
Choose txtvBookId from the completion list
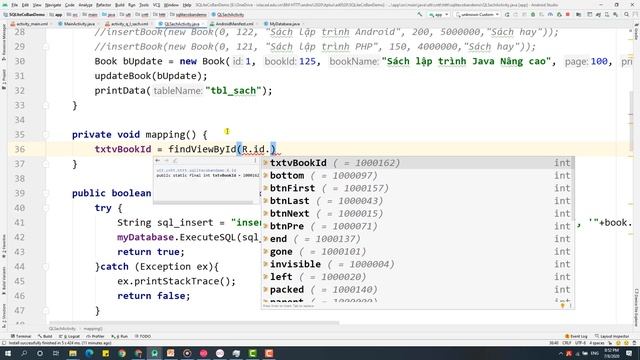[418, 163]
